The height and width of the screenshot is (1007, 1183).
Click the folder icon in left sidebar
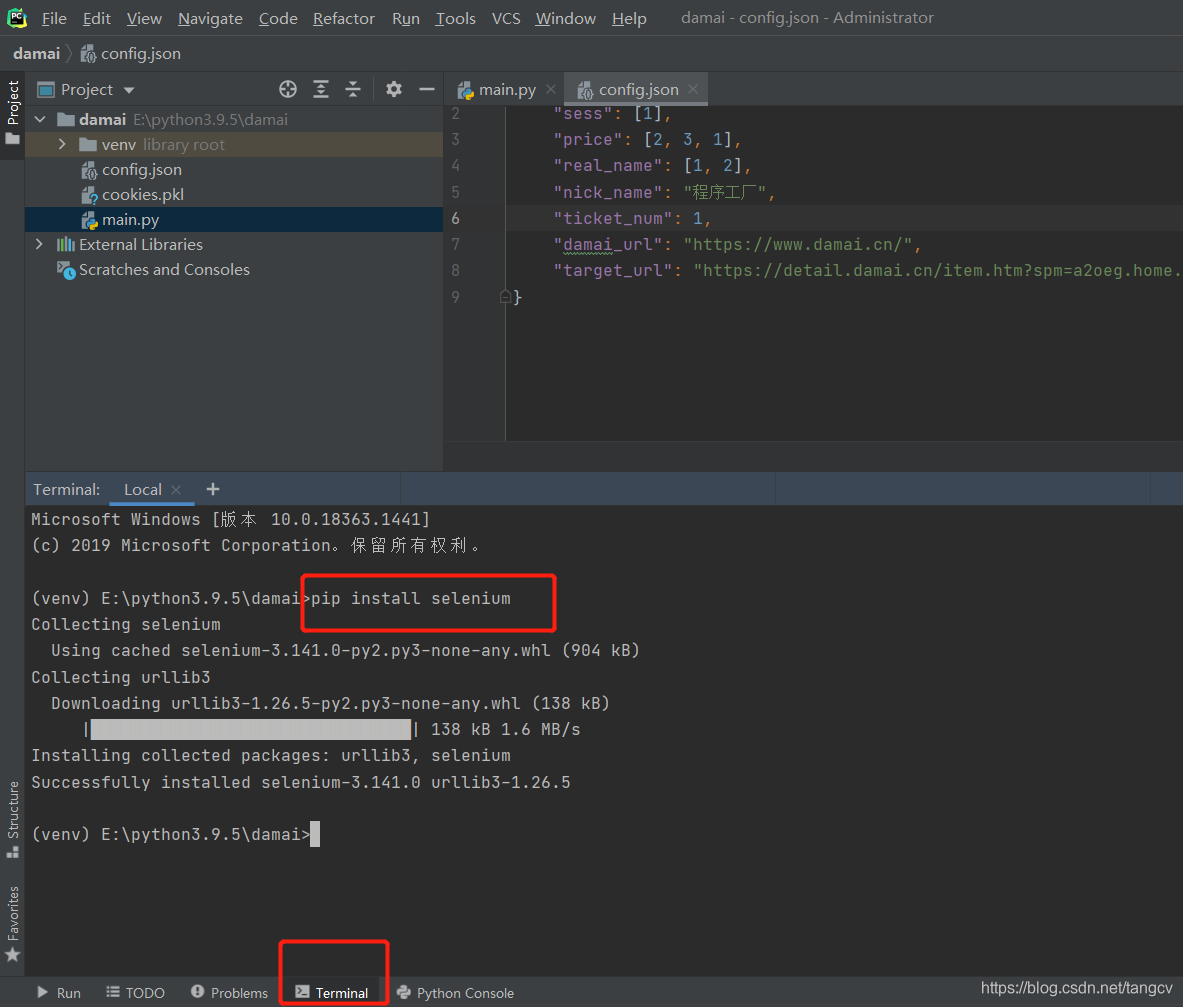pos(12,139)
